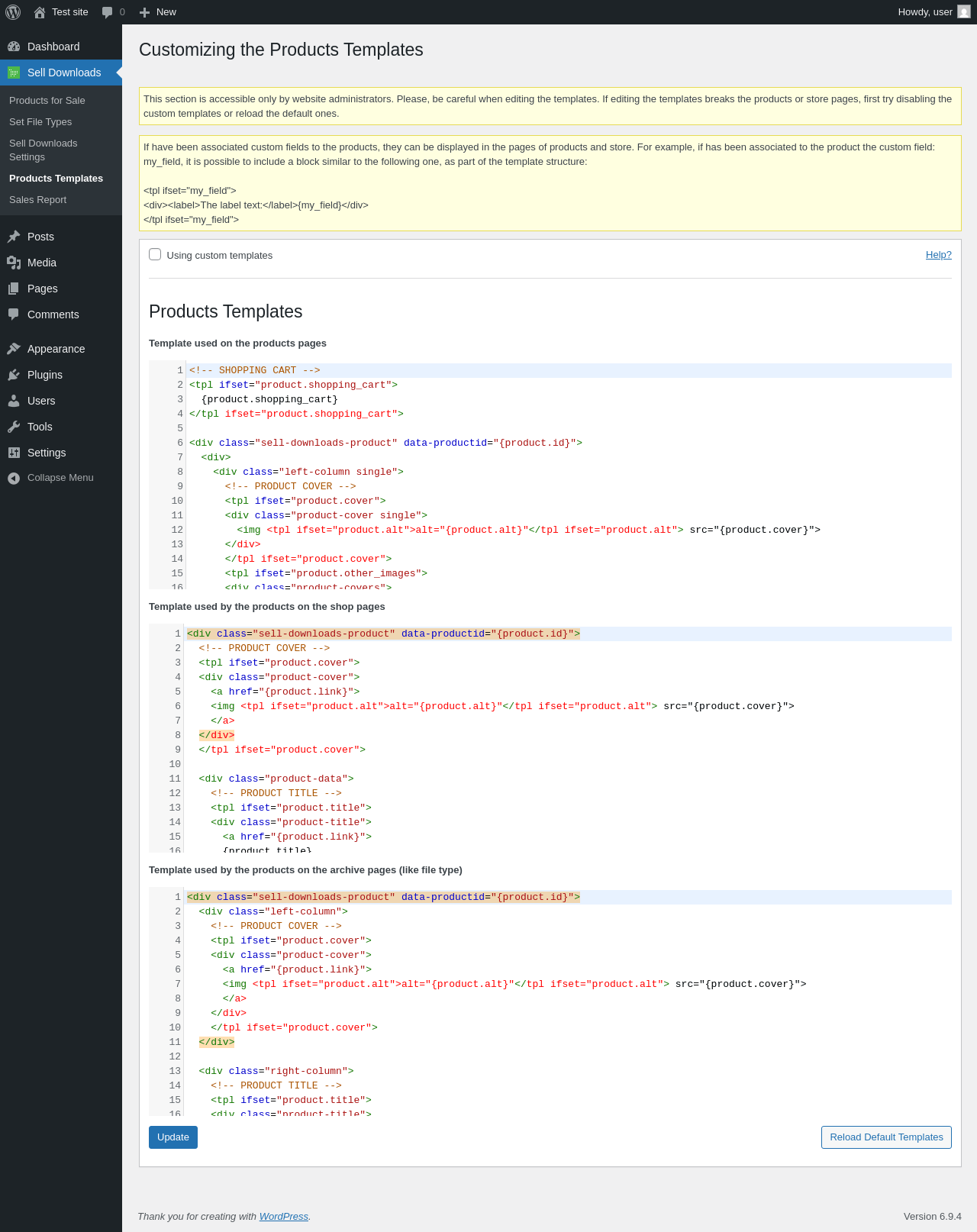Click Reload Default Templates button
Screen dimensions: 977x1232
click(886, 1137)
